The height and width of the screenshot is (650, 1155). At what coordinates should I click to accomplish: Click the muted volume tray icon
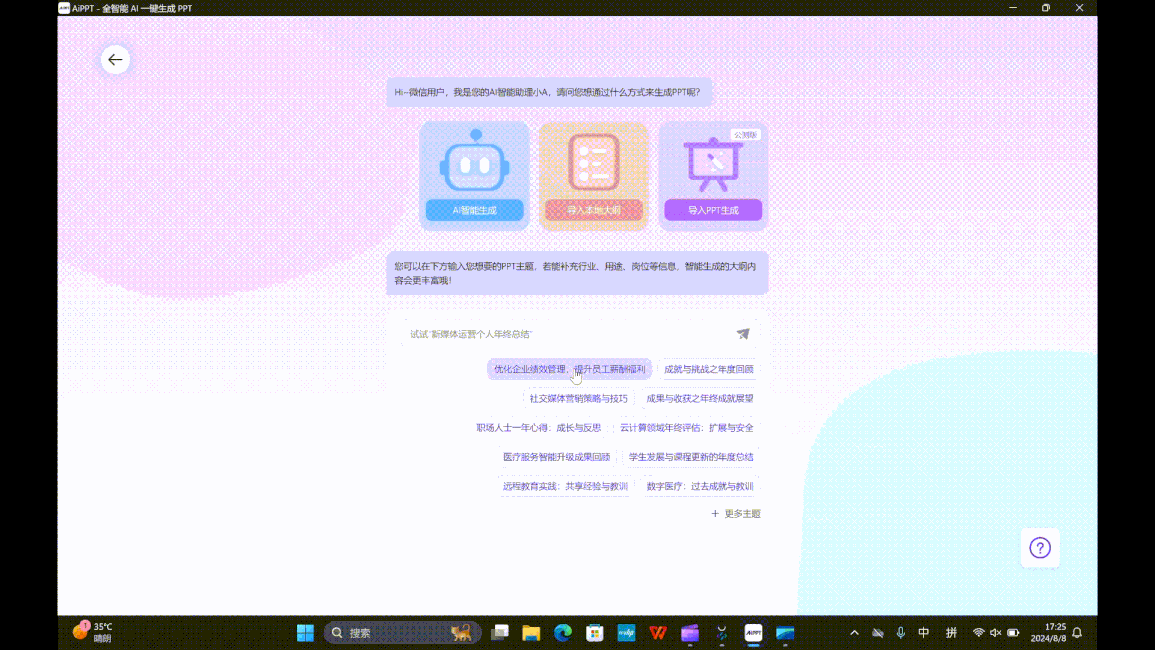(995, 632)
